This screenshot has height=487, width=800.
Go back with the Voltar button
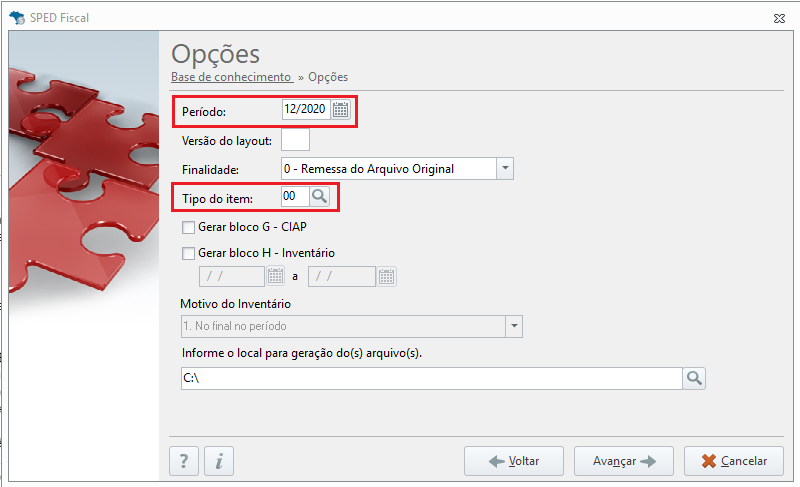[514, 461]
